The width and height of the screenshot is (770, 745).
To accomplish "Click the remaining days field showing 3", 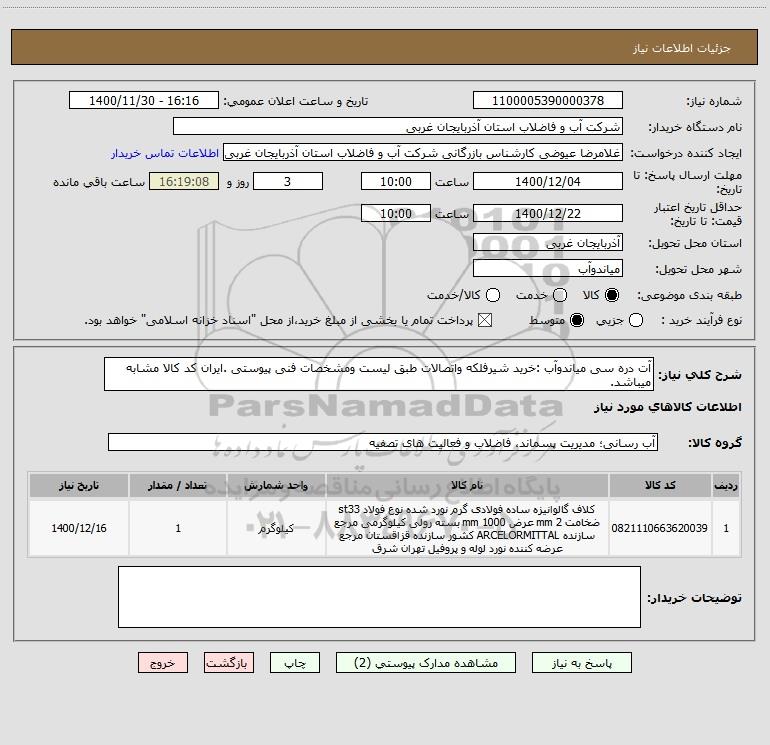I will click(288, 181).
